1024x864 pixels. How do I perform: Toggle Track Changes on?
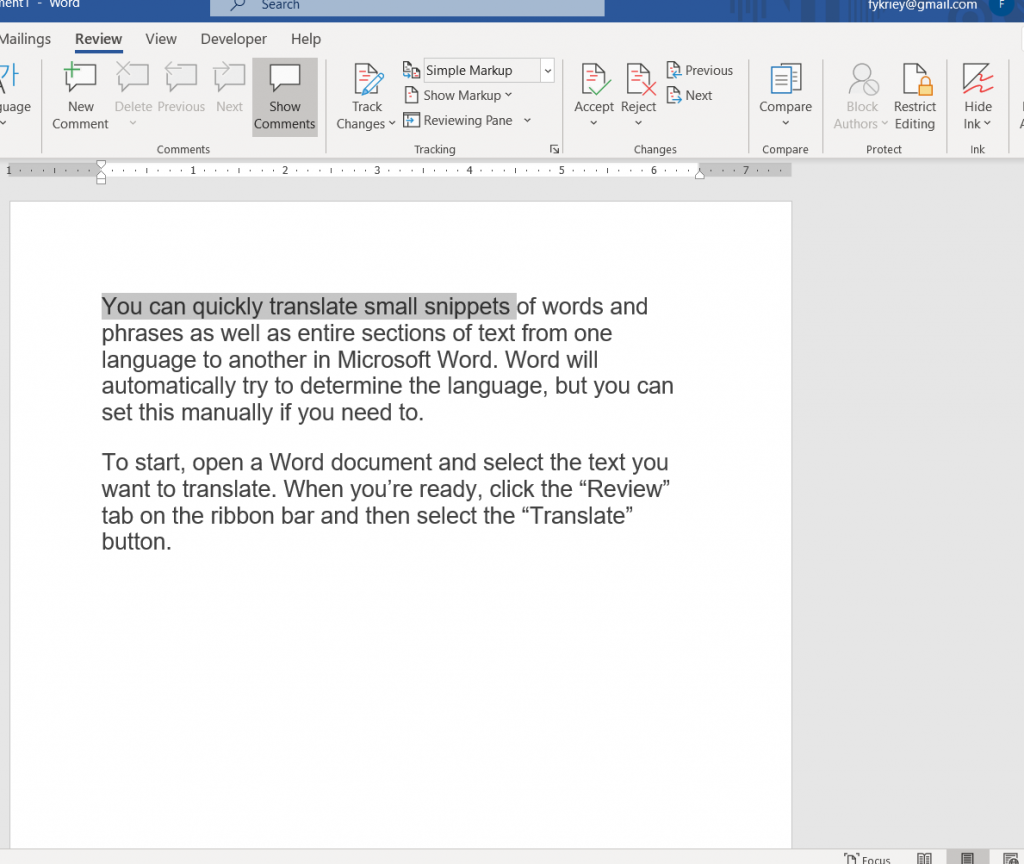pyautogui.click(x=367, y=80)
